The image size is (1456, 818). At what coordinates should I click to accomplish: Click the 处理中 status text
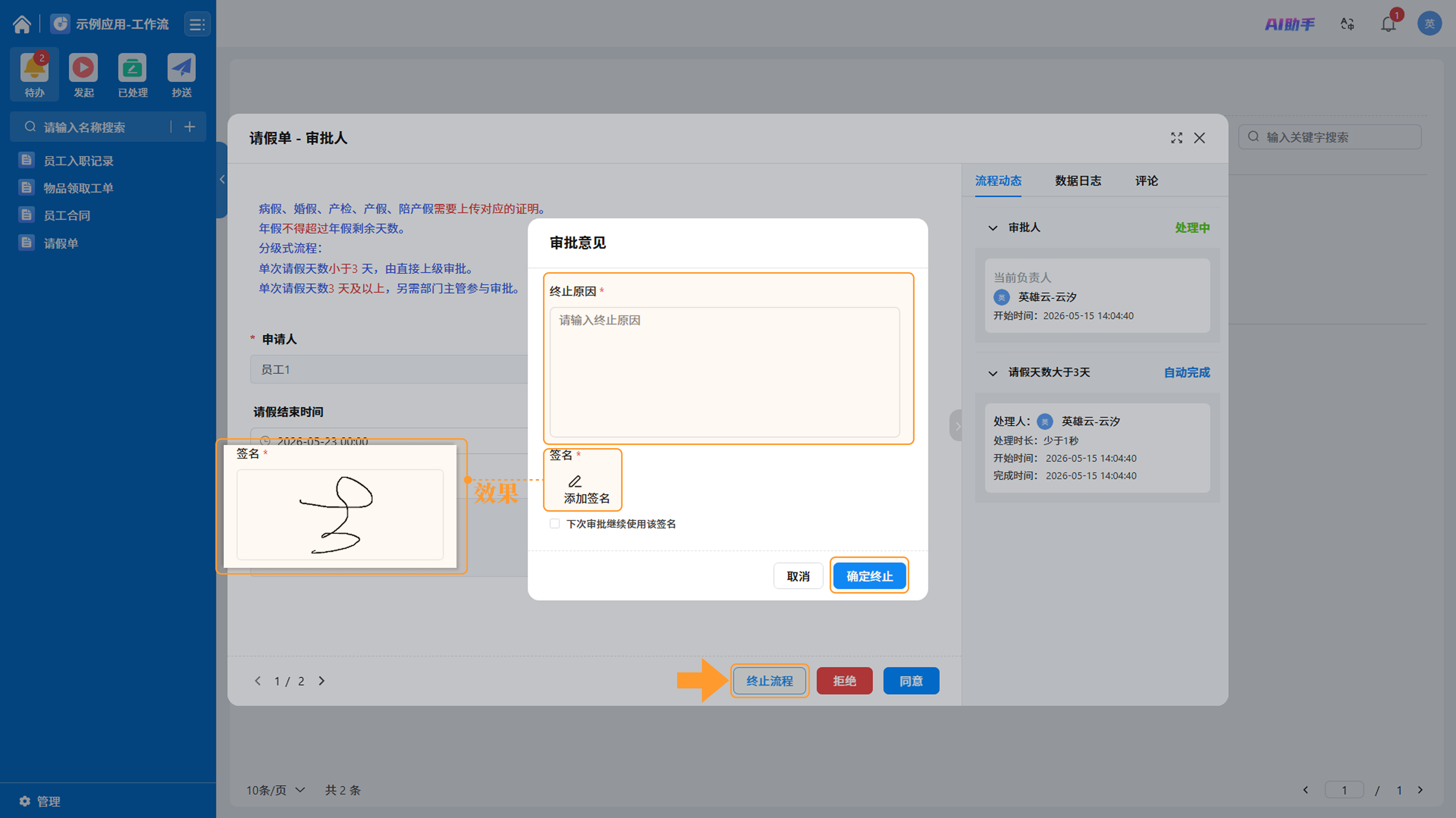click(1192, 228)
